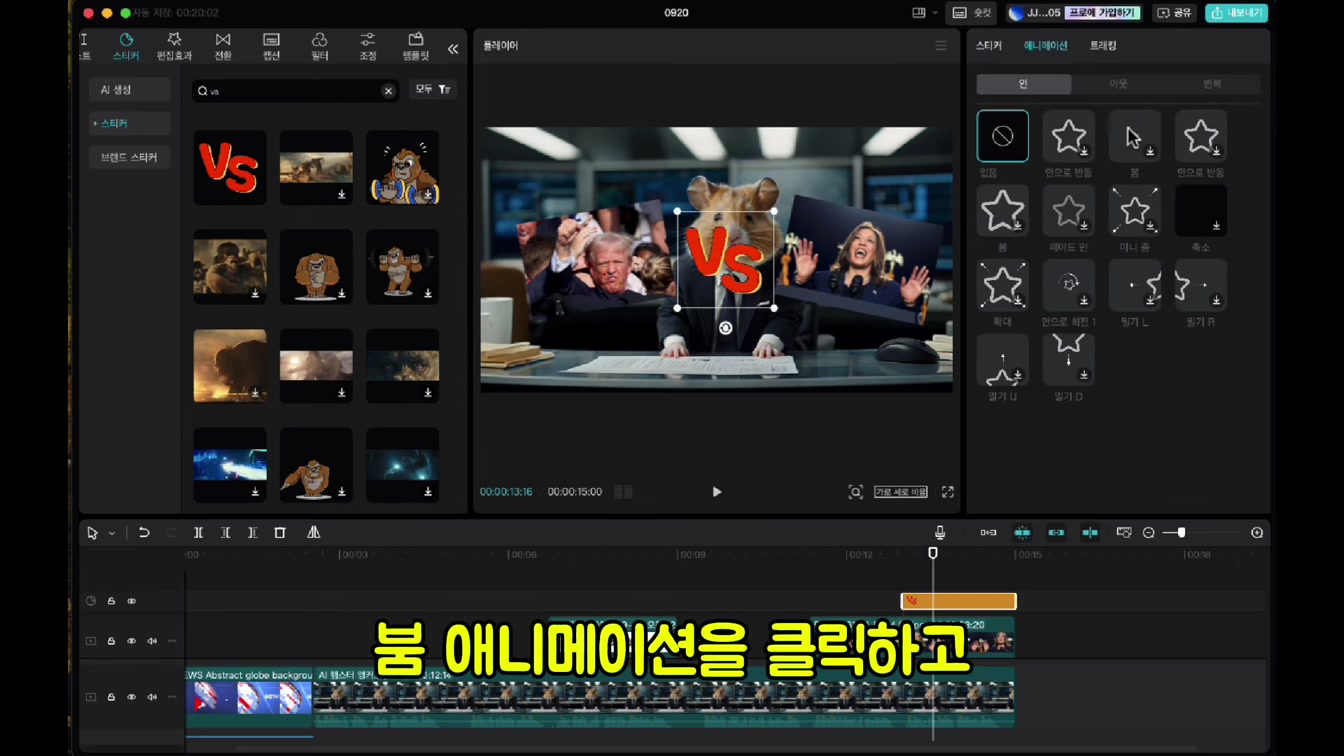Choose the 밀기 R animation
The image size is (1344, 756).
tap(1201, 286)
